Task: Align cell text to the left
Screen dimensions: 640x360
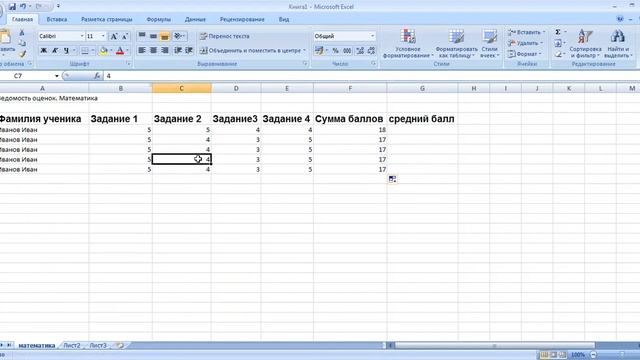Action: pos(142,50)
